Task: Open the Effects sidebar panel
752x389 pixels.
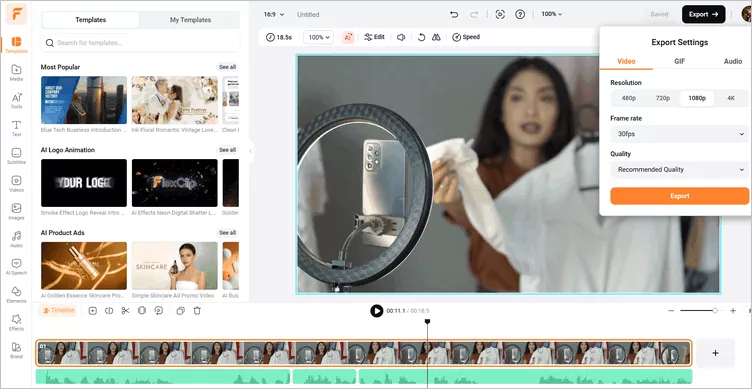Action: [x=16, y=322]
